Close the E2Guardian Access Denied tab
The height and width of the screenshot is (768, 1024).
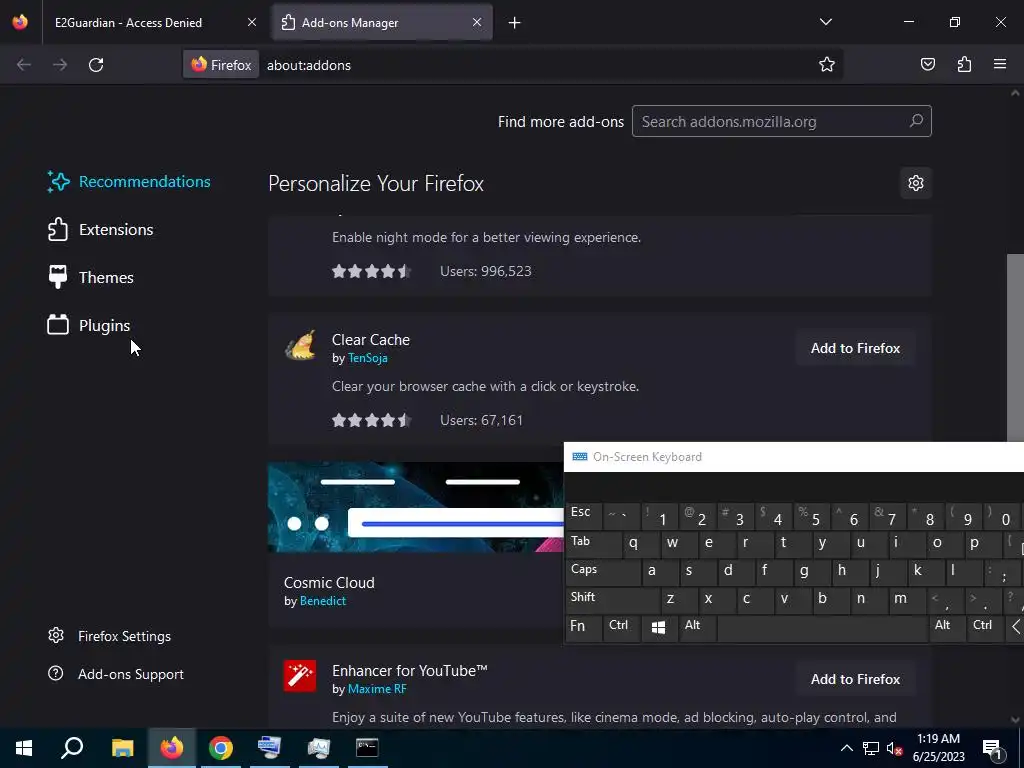tap(251, 22)
